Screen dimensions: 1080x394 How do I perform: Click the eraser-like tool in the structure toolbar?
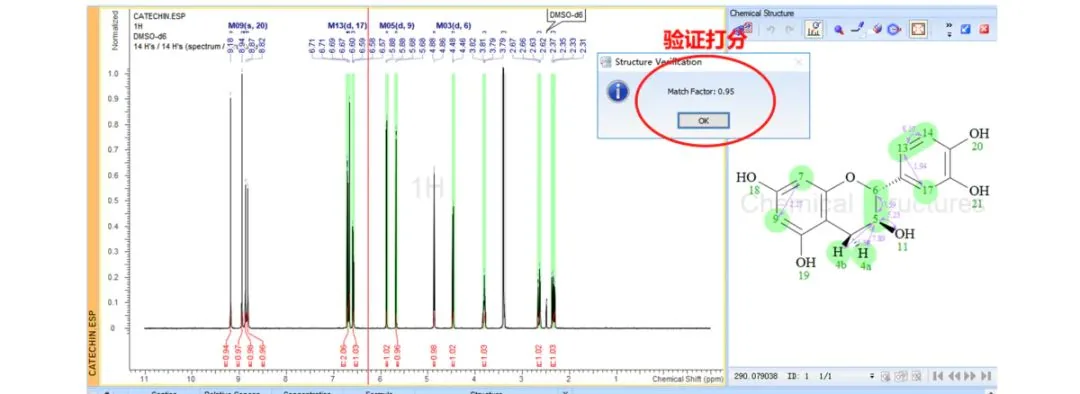(x=878, y=29)
